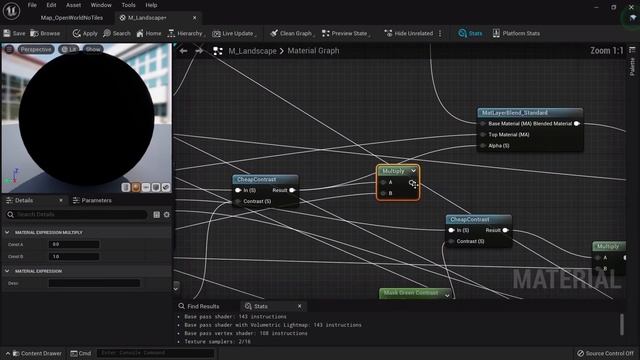This screenshot has height=360, width=640.
Task: Navigate forward in graph history
Action: click(x=199, y=51)
